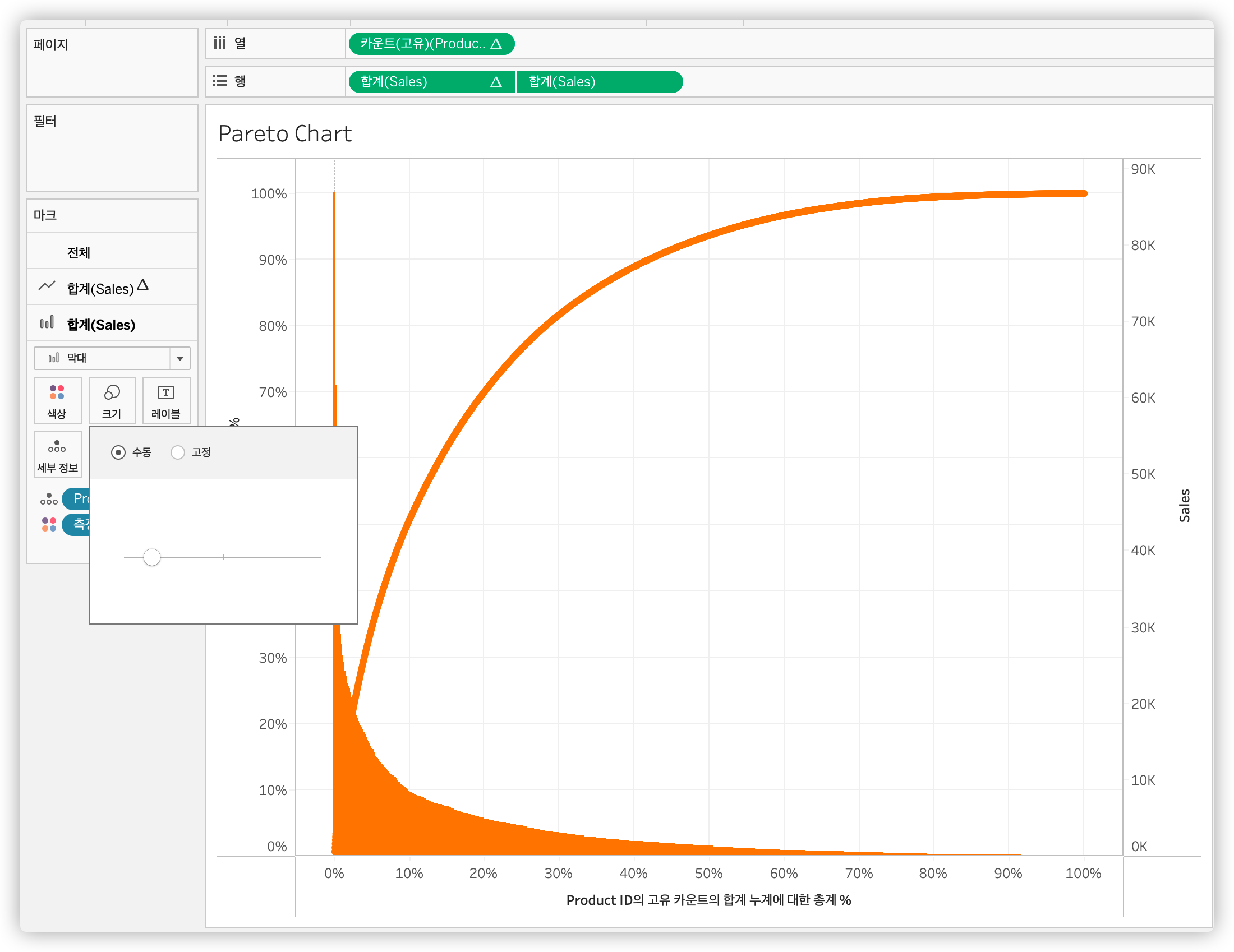Click the size slider handle
The height and width of the screenshot is (952, 1234).
click(x=151, y=557)
